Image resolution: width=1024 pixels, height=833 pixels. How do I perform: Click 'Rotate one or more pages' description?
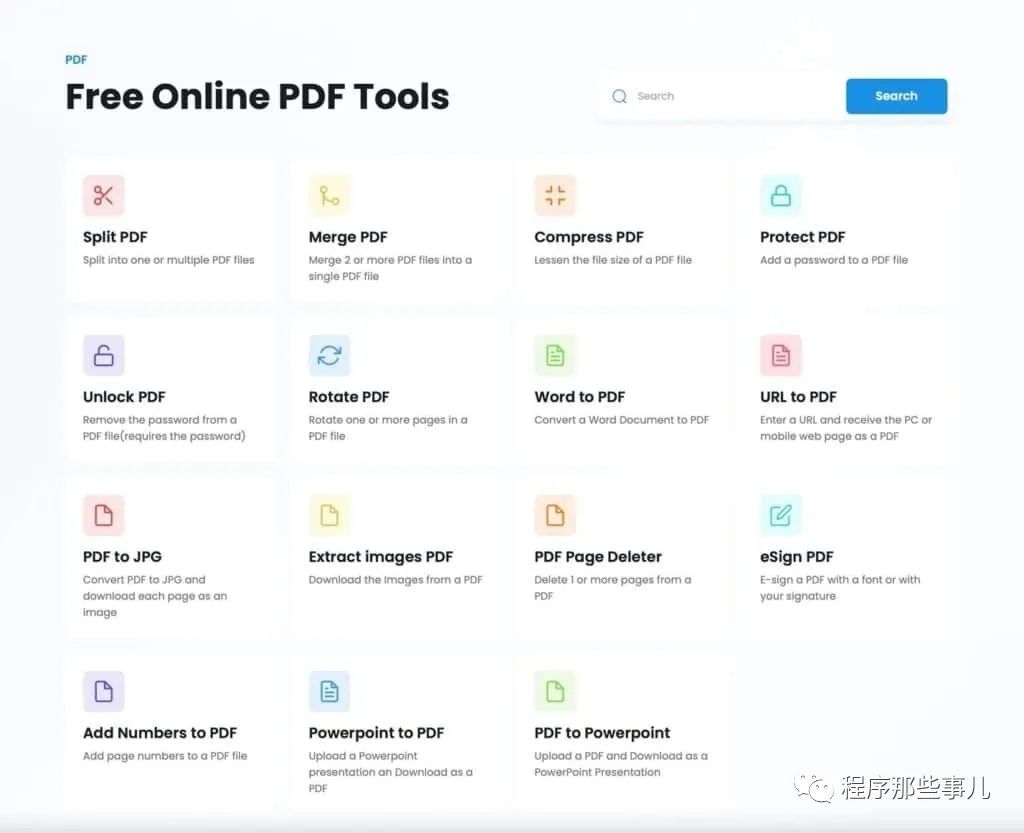[x=388, y=428]
